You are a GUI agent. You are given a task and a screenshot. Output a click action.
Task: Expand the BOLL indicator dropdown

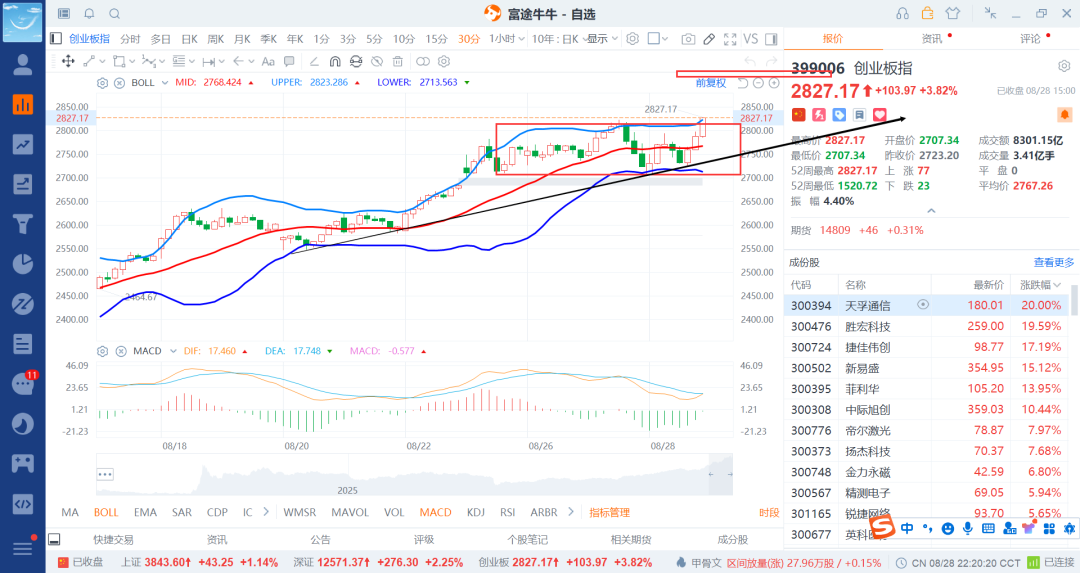click(x=165, y=83)
